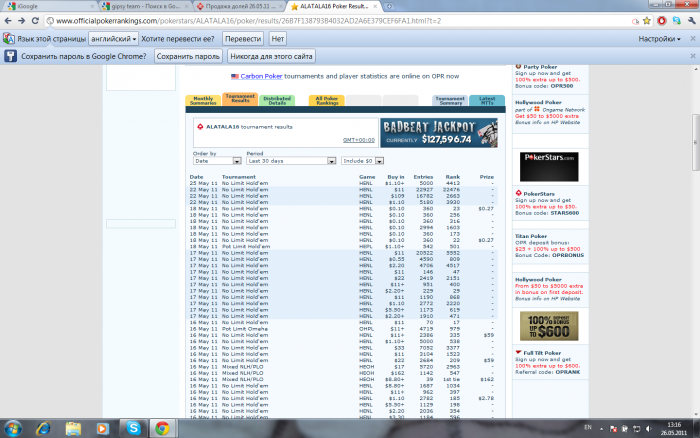This screenshot has height=438, width=700.
Task: Open the Skype extension in toolbar
Action: 677,21
